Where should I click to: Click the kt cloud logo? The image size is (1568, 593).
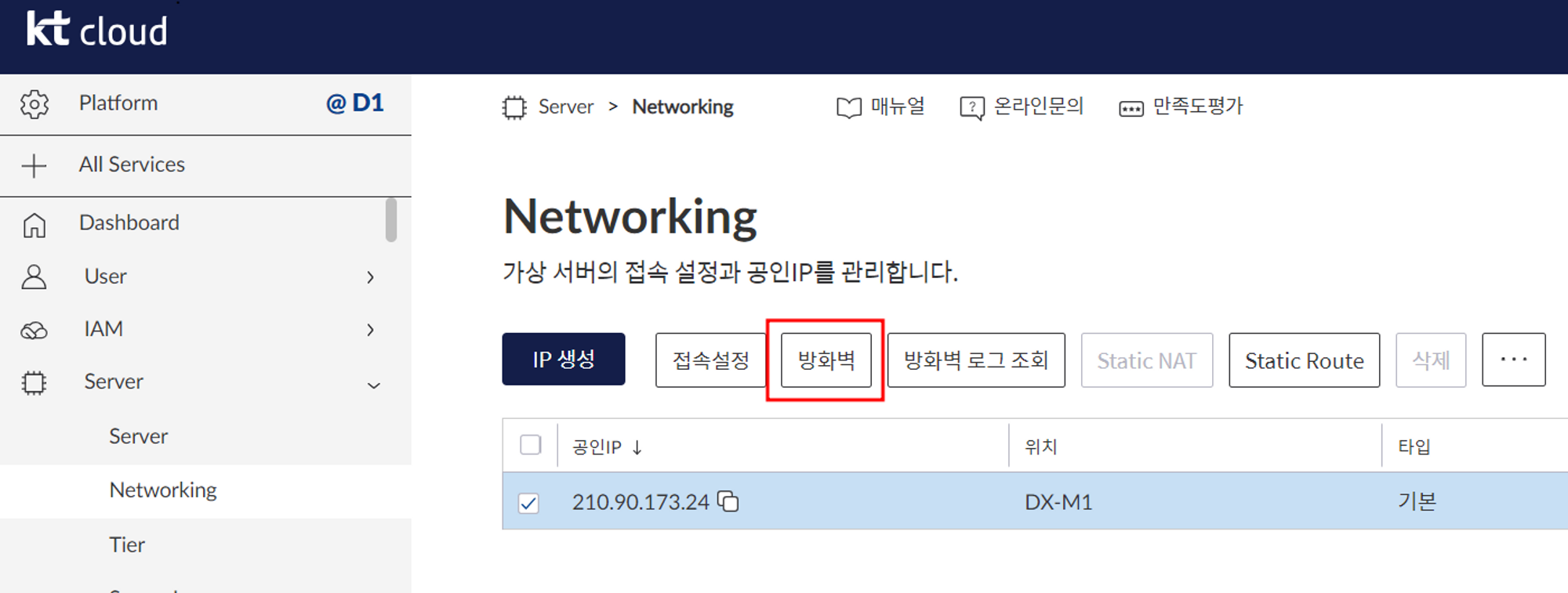(x=97, y=30)
